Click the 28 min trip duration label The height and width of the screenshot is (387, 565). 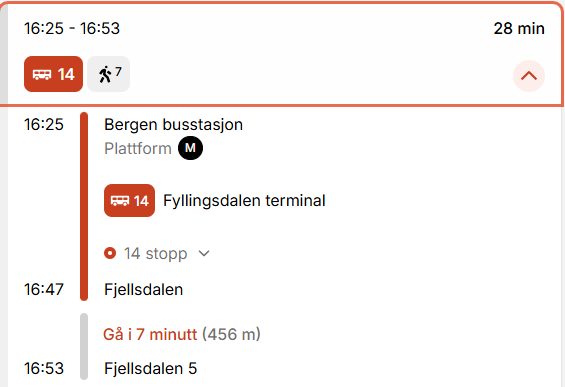coord(519,28)
